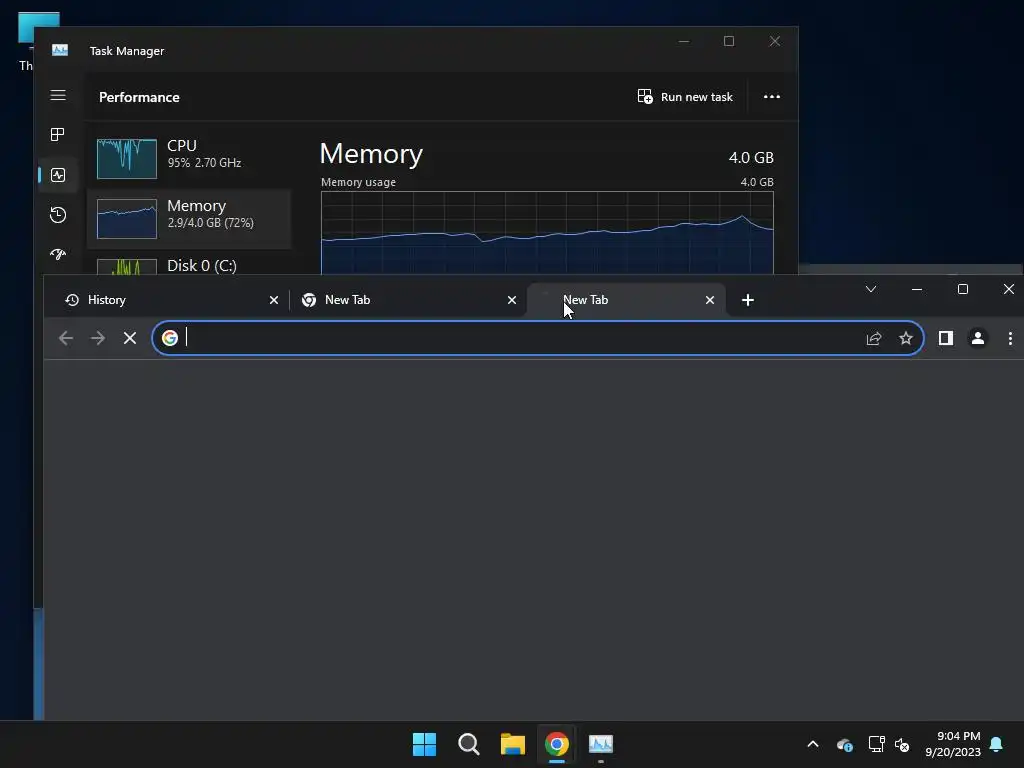Open Task Manager hamburger navigation menu

point(58,95)
